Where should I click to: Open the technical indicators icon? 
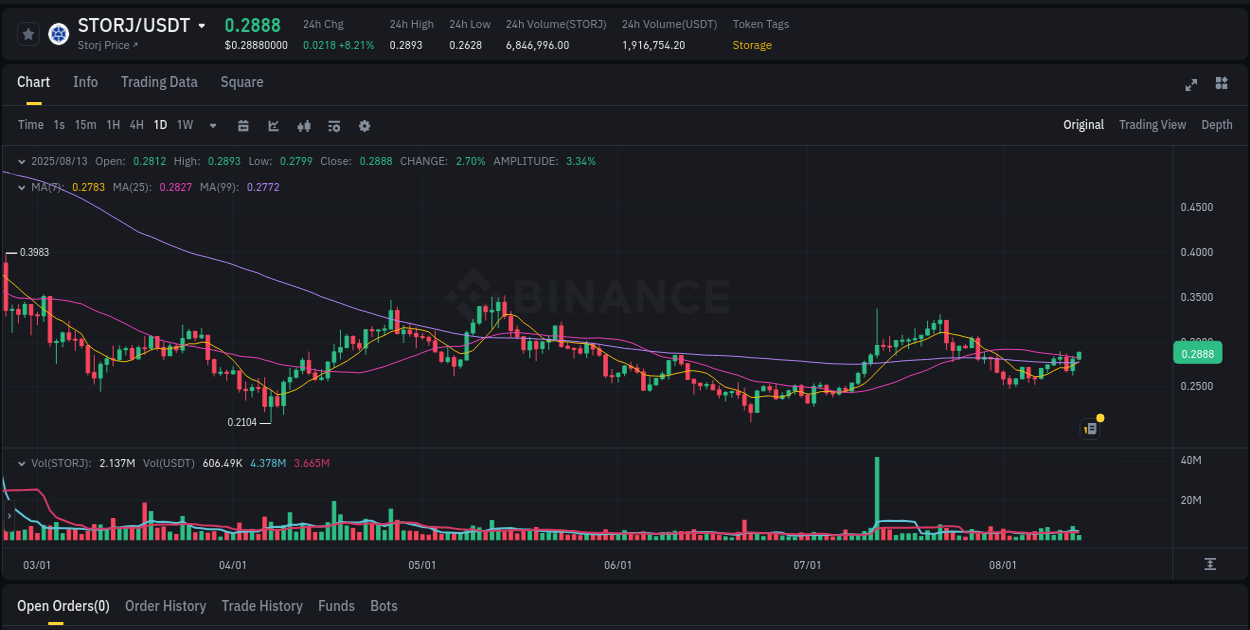point(334,125)
